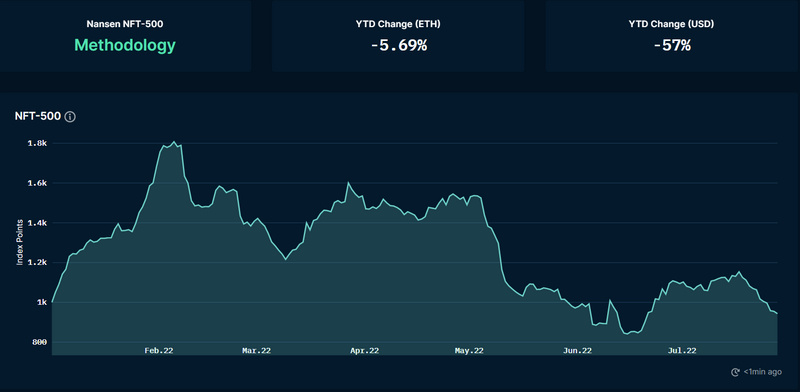The image size is (800, 392).
Task: Click the Mar.22 x-axis label
Action: tap(256, 350)
